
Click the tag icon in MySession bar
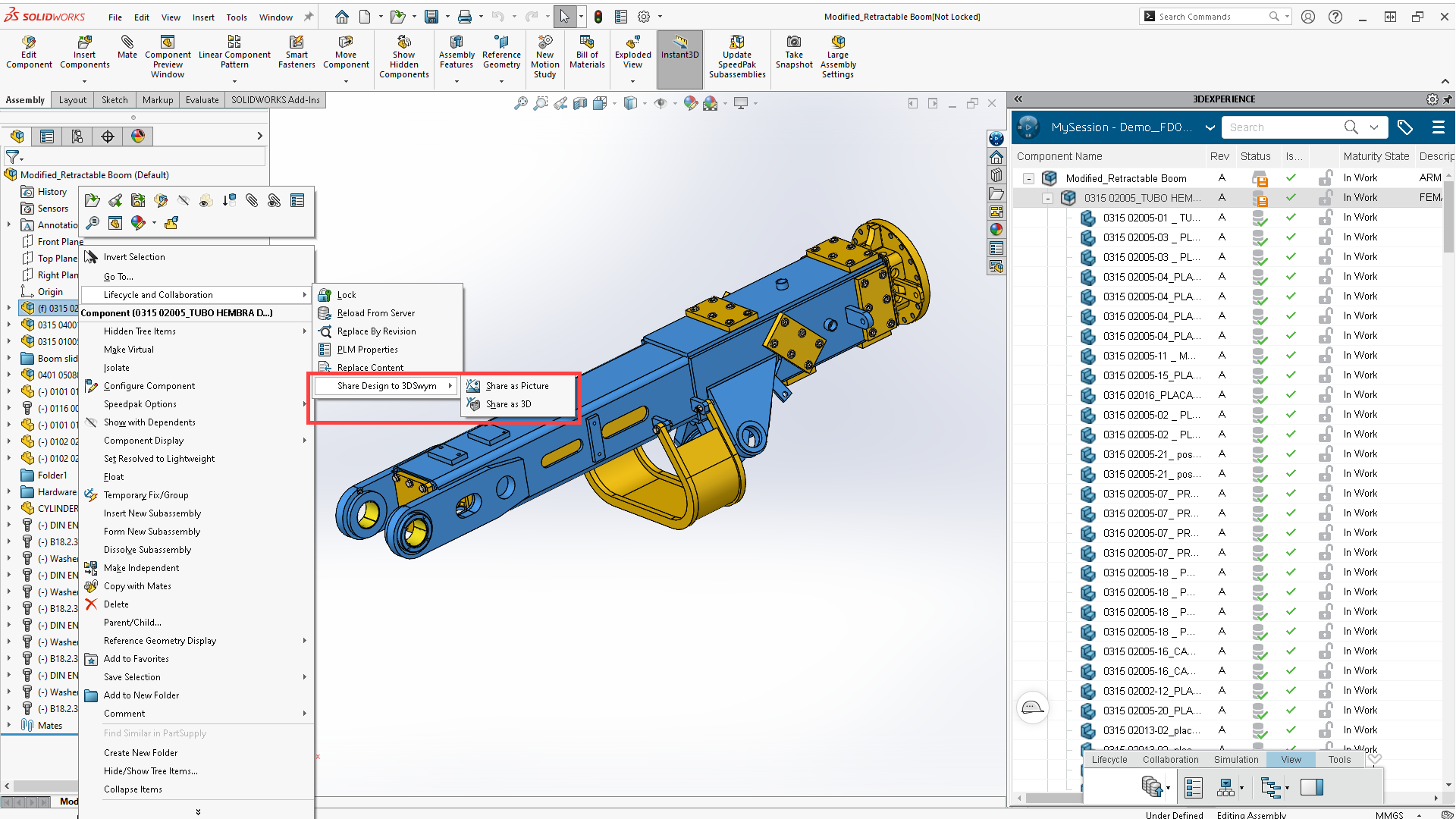pyautogui.click(x=1404, y=127)
